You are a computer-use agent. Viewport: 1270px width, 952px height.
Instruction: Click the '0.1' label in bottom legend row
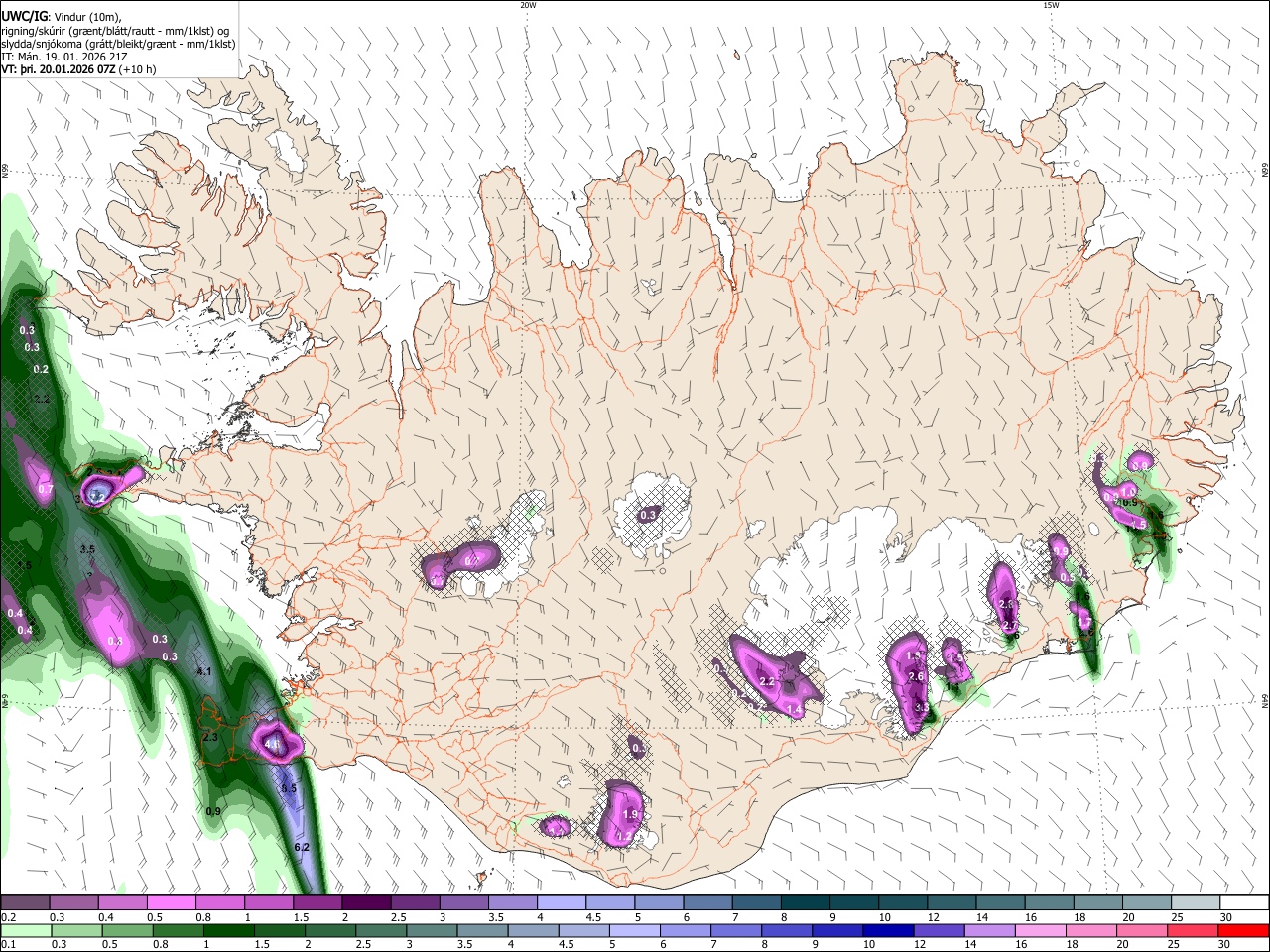point(8,944)
